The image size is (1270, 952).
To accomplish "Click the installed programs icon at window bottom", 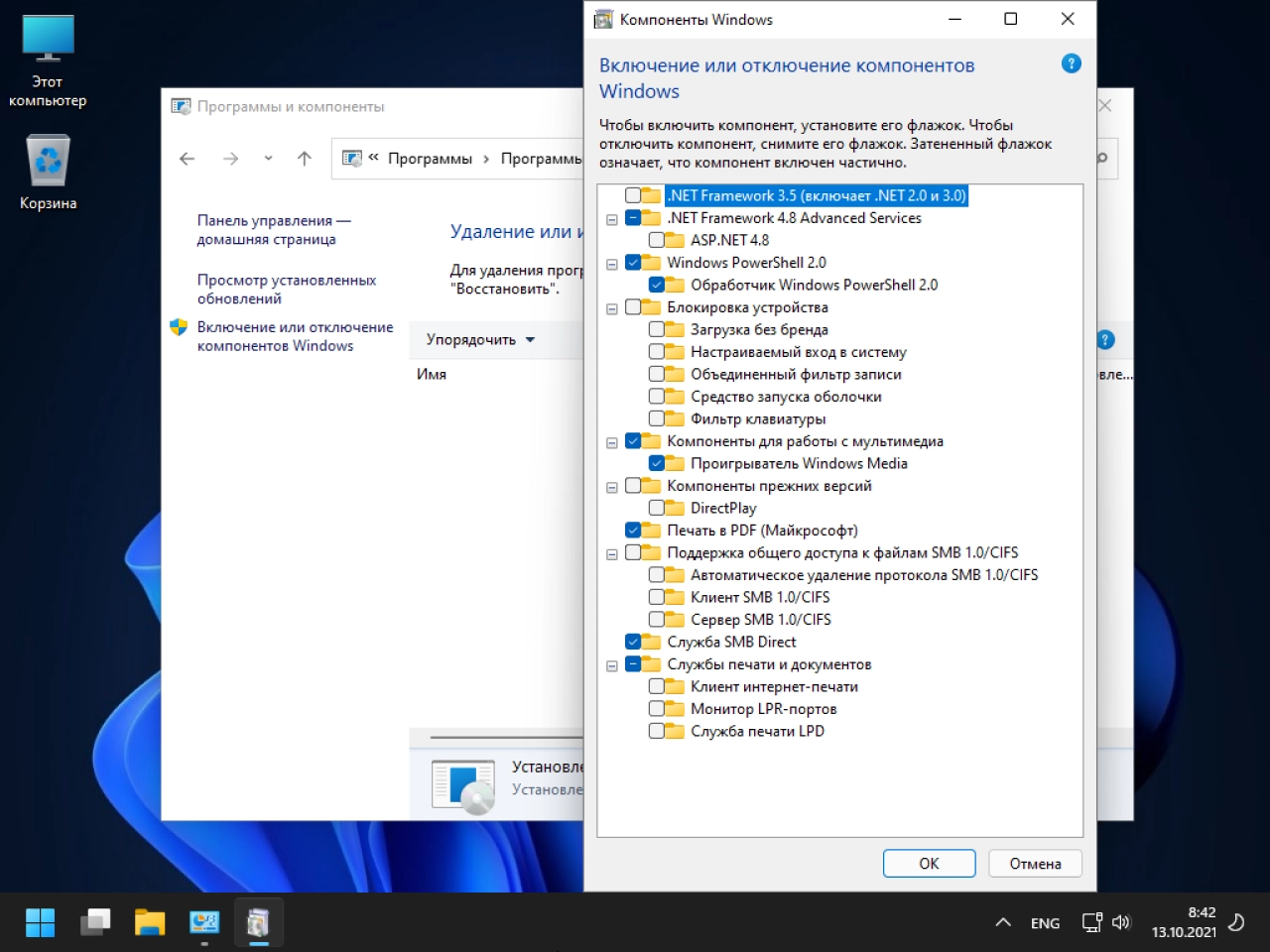I will [x=463, y=786].
